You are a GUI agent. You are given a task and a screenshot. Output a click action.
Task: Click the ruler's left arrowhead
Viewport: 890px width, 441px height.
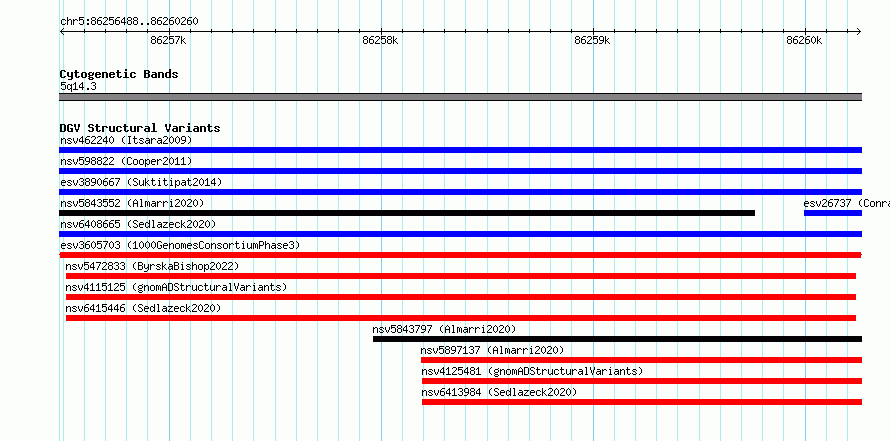61,31
